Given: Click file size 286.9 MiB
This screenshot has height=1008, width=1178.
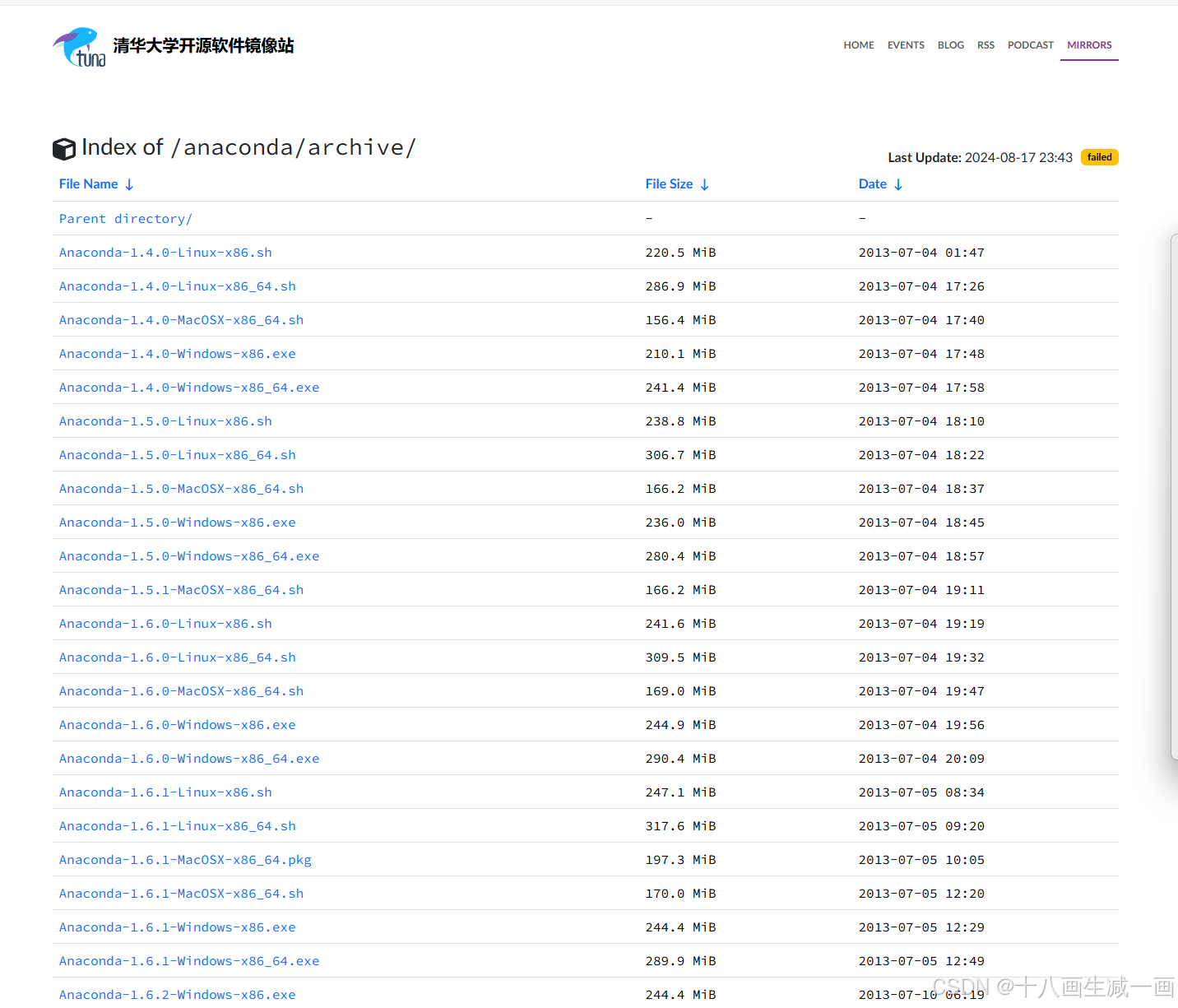Looking at the screenshot, I should [x=681, y=286].
